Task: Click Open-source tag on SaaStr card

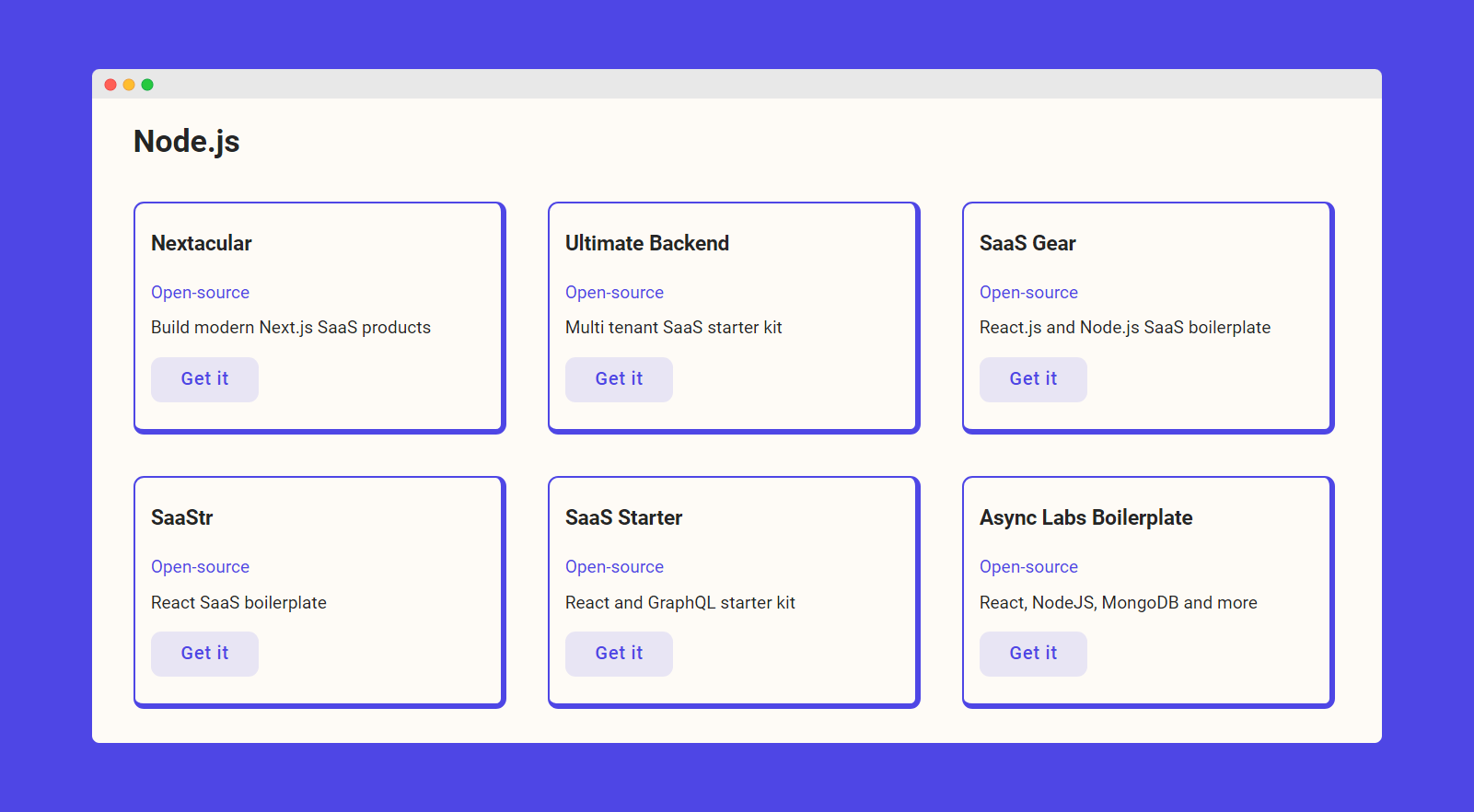Action: [200, 567]
